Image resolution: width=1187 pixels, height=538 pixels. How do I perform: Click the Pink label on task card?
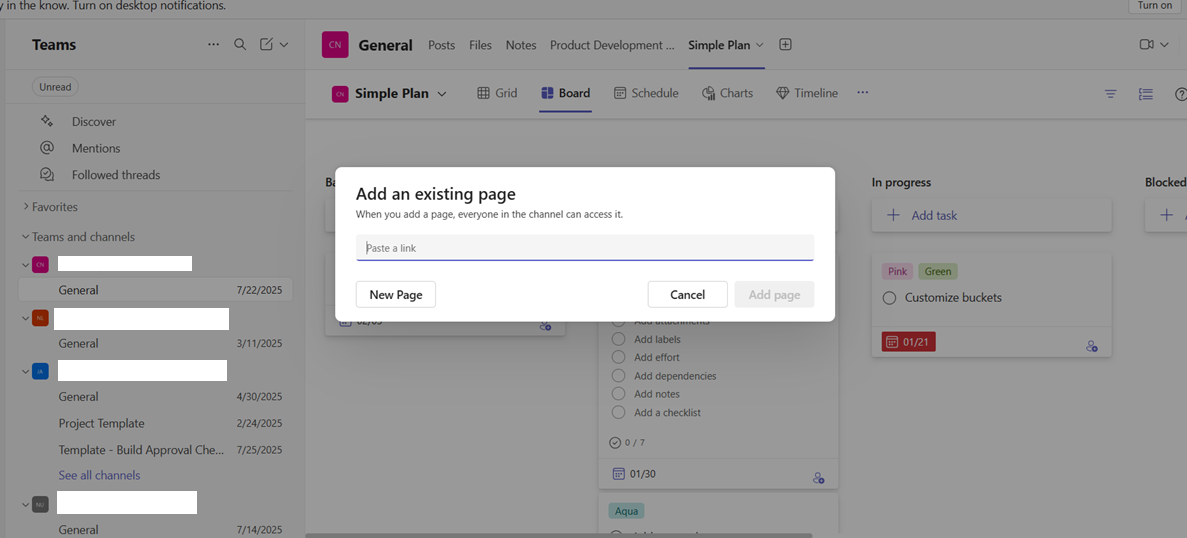pos(897,271)
